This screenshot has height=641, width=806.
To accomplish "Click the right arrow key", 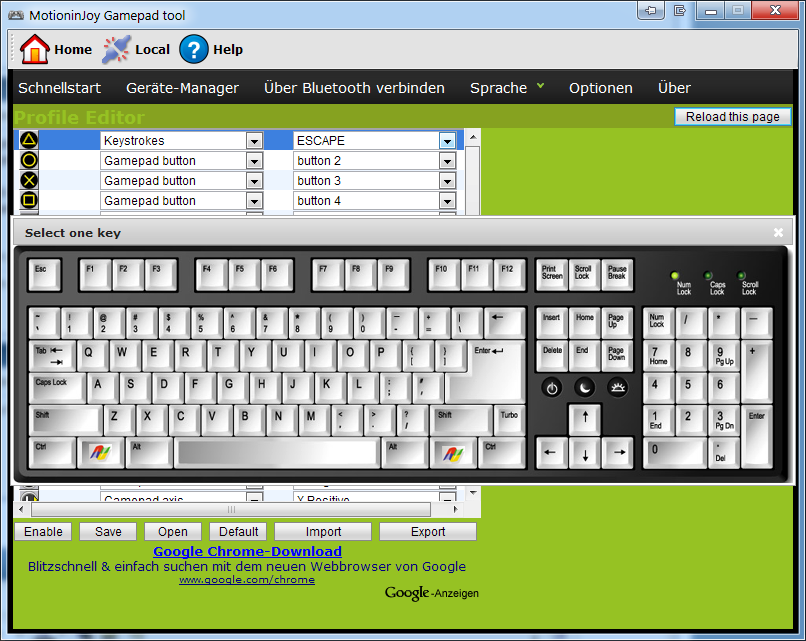I will 618,453.
